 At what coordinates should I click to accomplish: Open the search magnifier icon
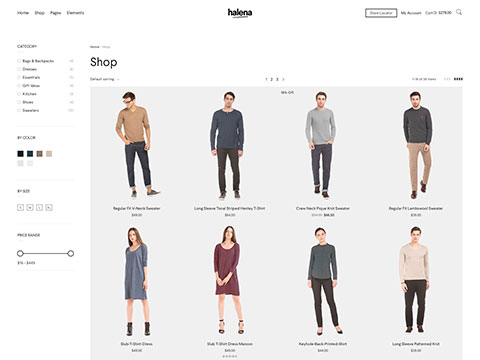click(459, 12)
